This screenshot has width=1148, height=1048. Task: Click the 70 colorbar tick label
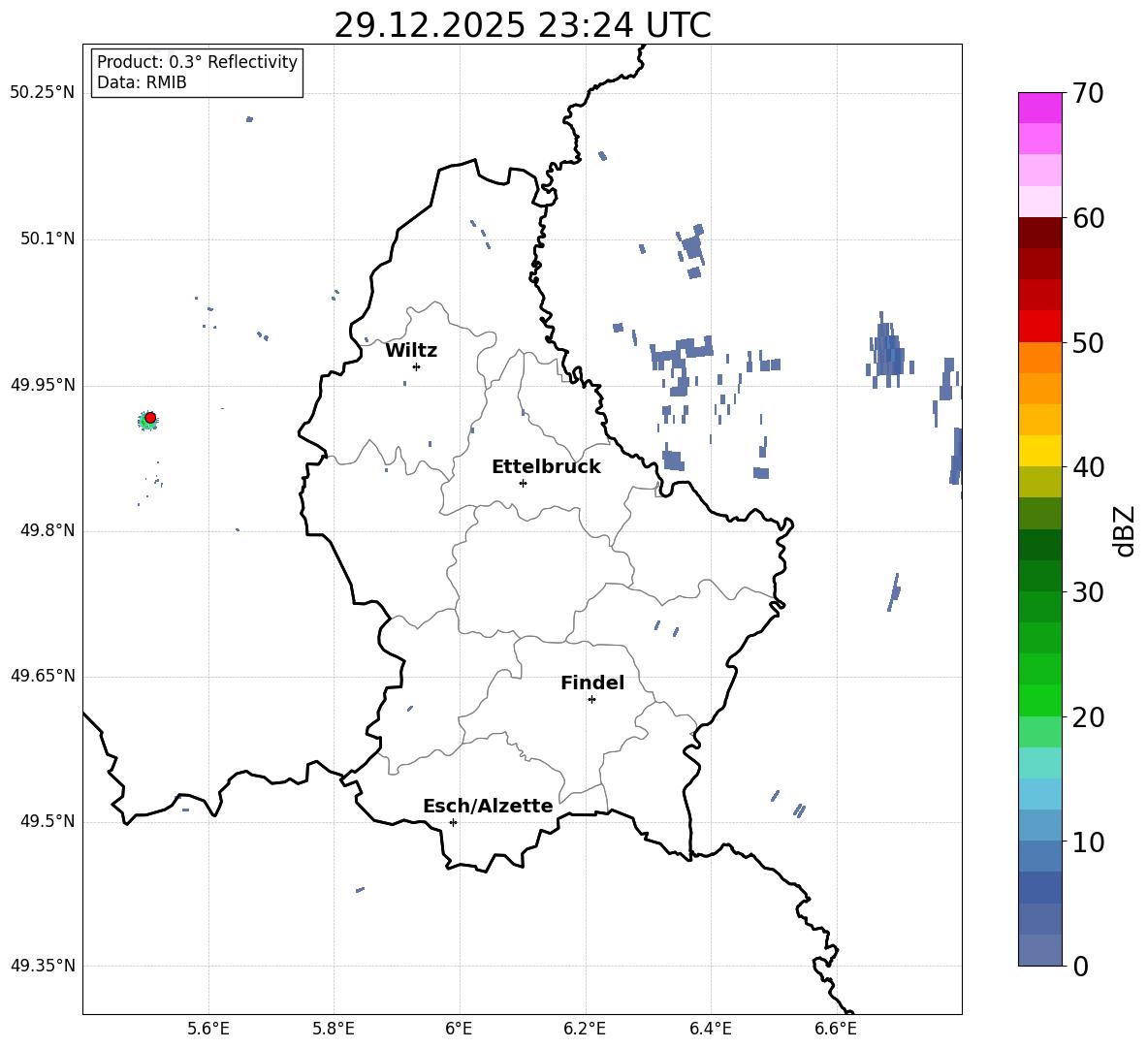click(1088, 93)
